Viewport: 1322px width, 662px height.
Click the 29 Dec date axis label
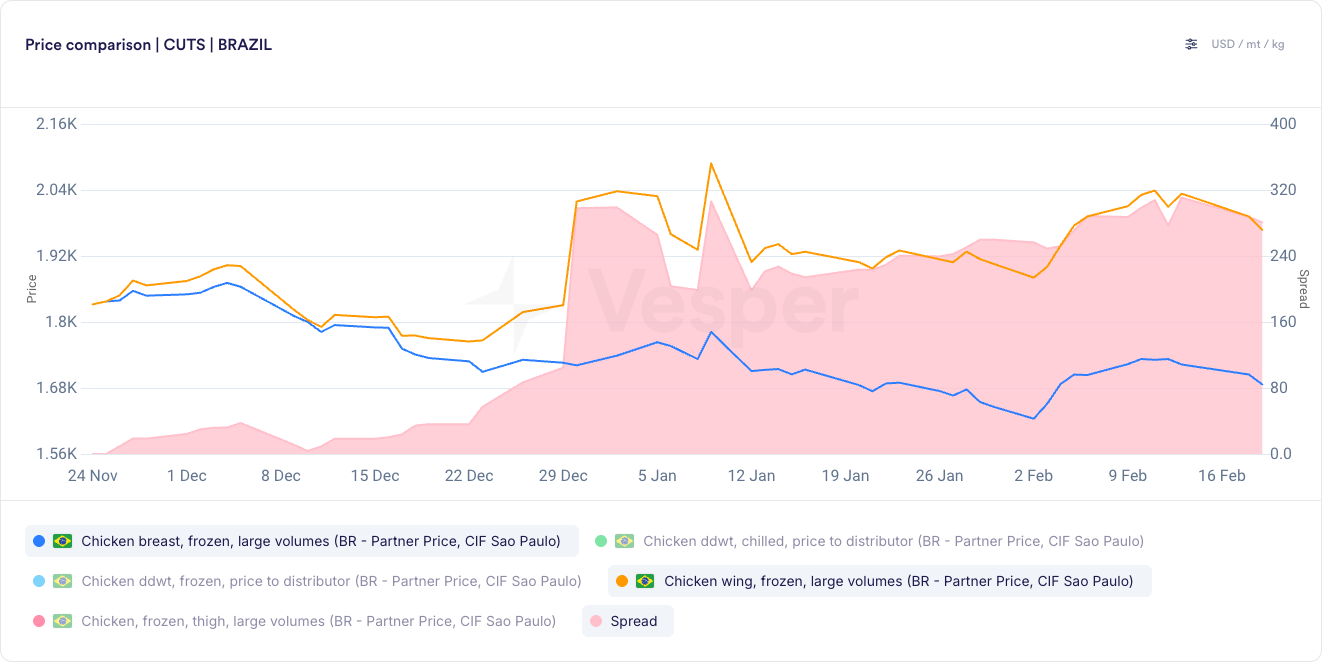click(x=563, y=476)
